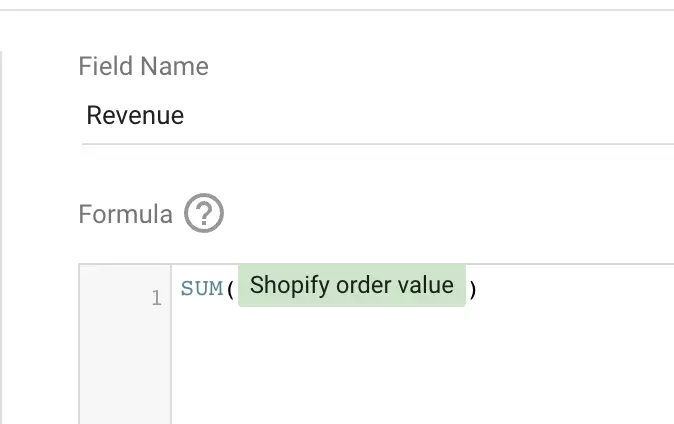This screenshot has width=674, height=424.
Task: Click the Field Name label
Action: tap(144, 66)
